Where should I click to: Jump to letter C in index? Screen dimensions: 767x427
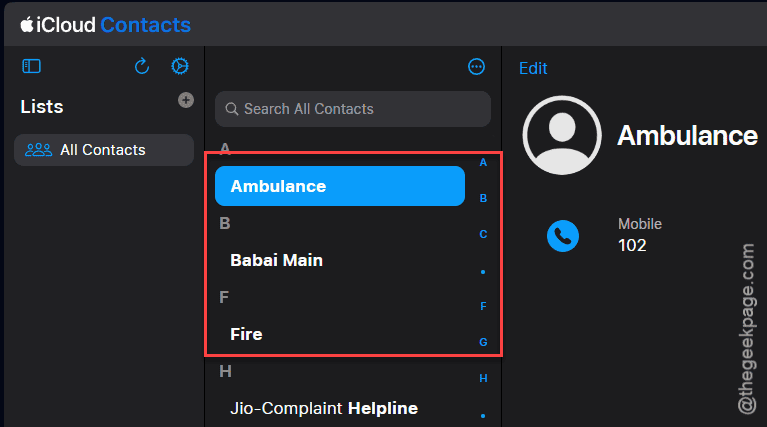click(x=483, y=234)
